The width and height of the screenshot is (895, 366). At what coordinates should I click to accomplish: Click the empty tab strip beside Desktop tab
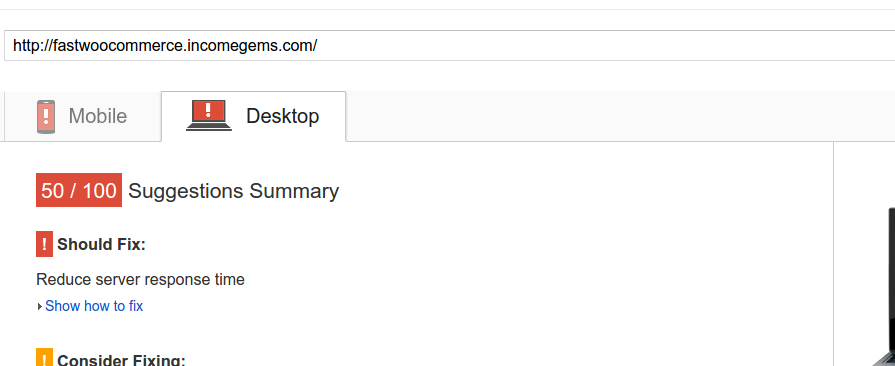pyautogui.click(x=620, y=116)
